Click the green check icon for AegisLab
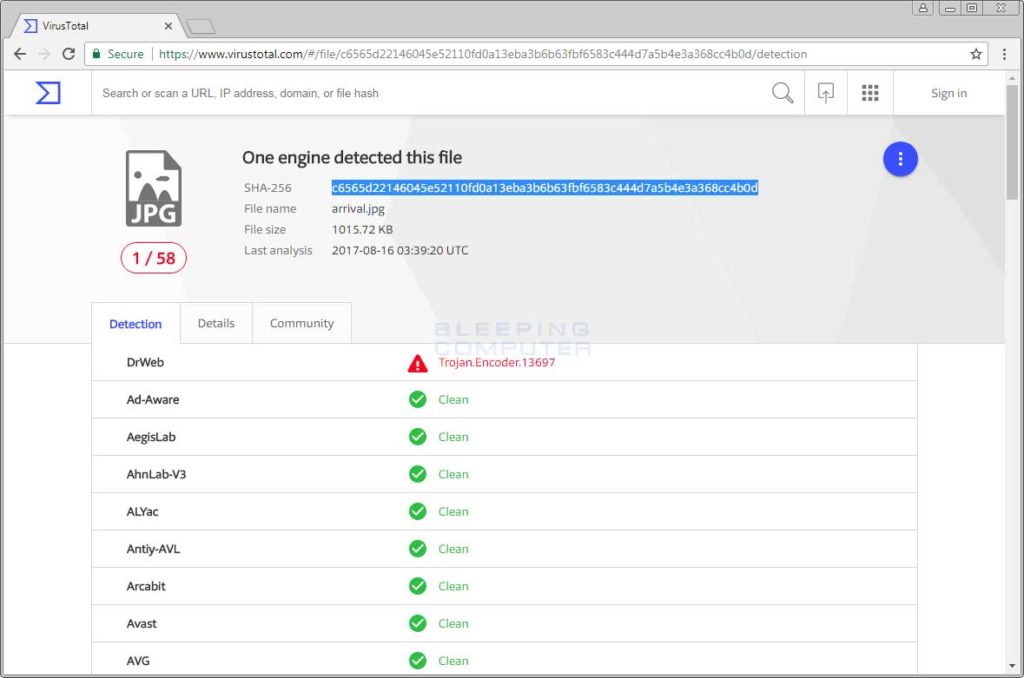The image size is (1024, 678). 417,436
